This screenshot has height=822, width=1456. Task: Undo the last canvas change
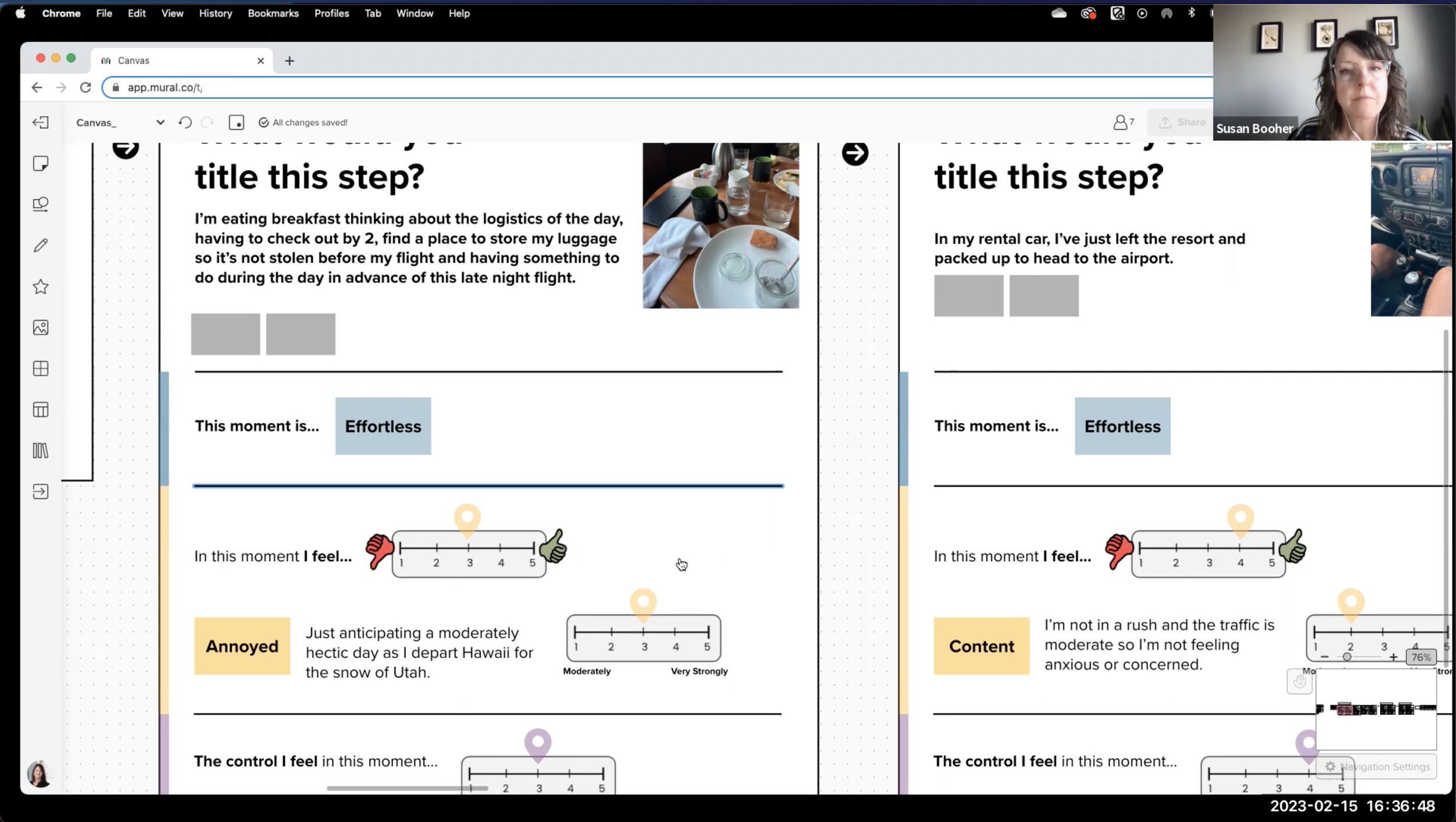pos(185,122)
